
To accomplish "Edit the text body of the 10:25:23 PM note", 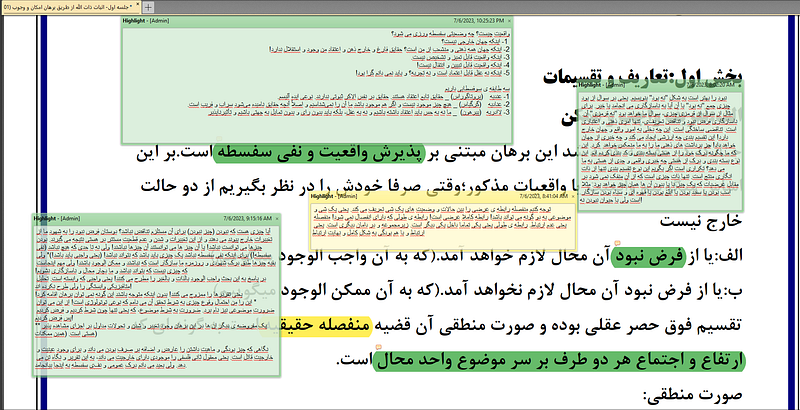I will coord(316,84).
